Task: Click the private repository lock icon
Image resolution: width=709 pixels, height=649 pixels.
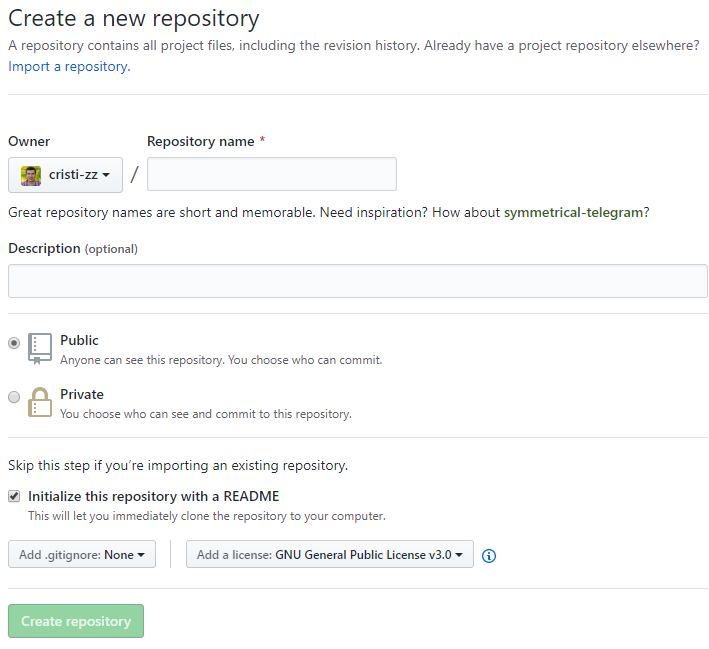Action: click(x=39, y=402)
